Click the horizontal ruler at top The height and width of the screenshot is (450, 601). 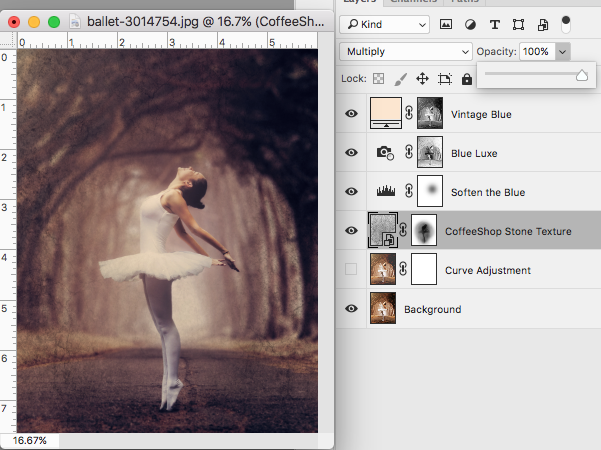pos(167,40)
